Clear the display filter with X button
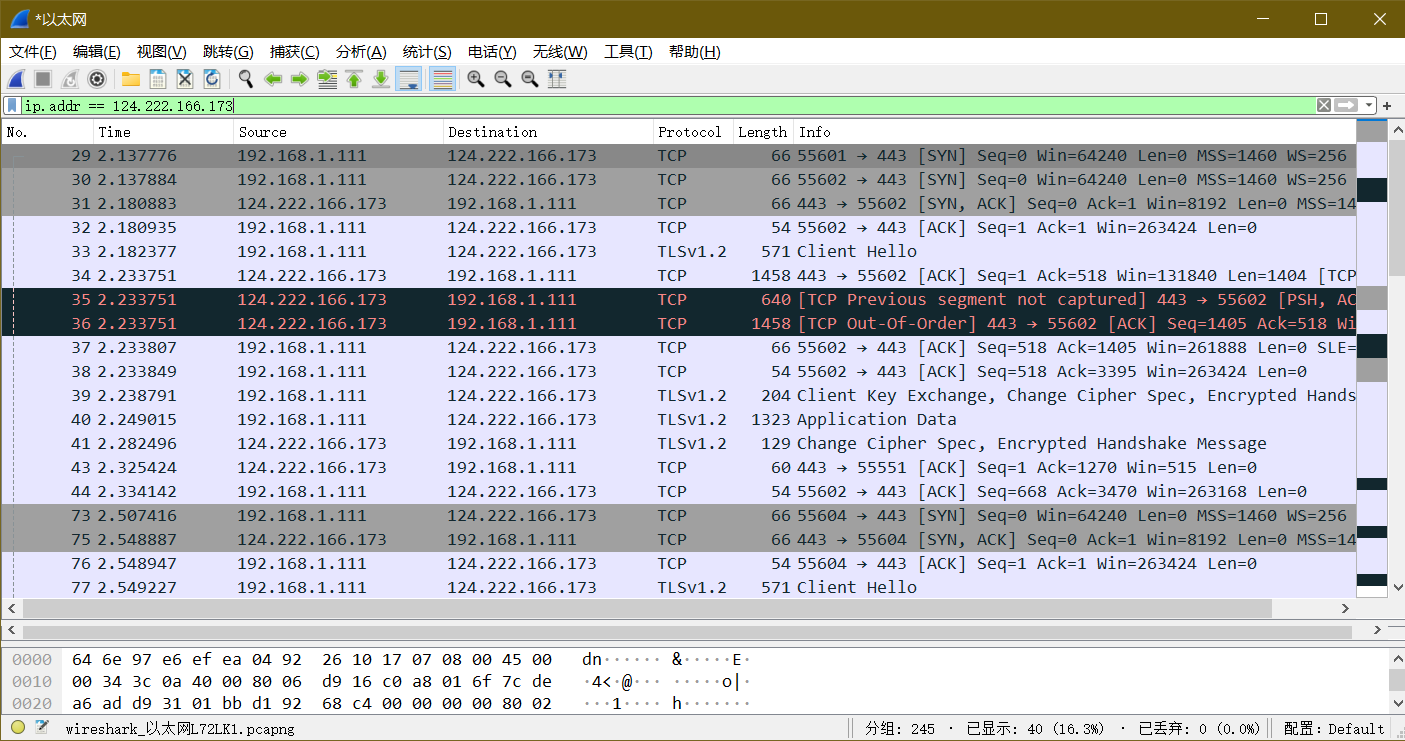1405x741 pixels. (x=1323, y=105)
